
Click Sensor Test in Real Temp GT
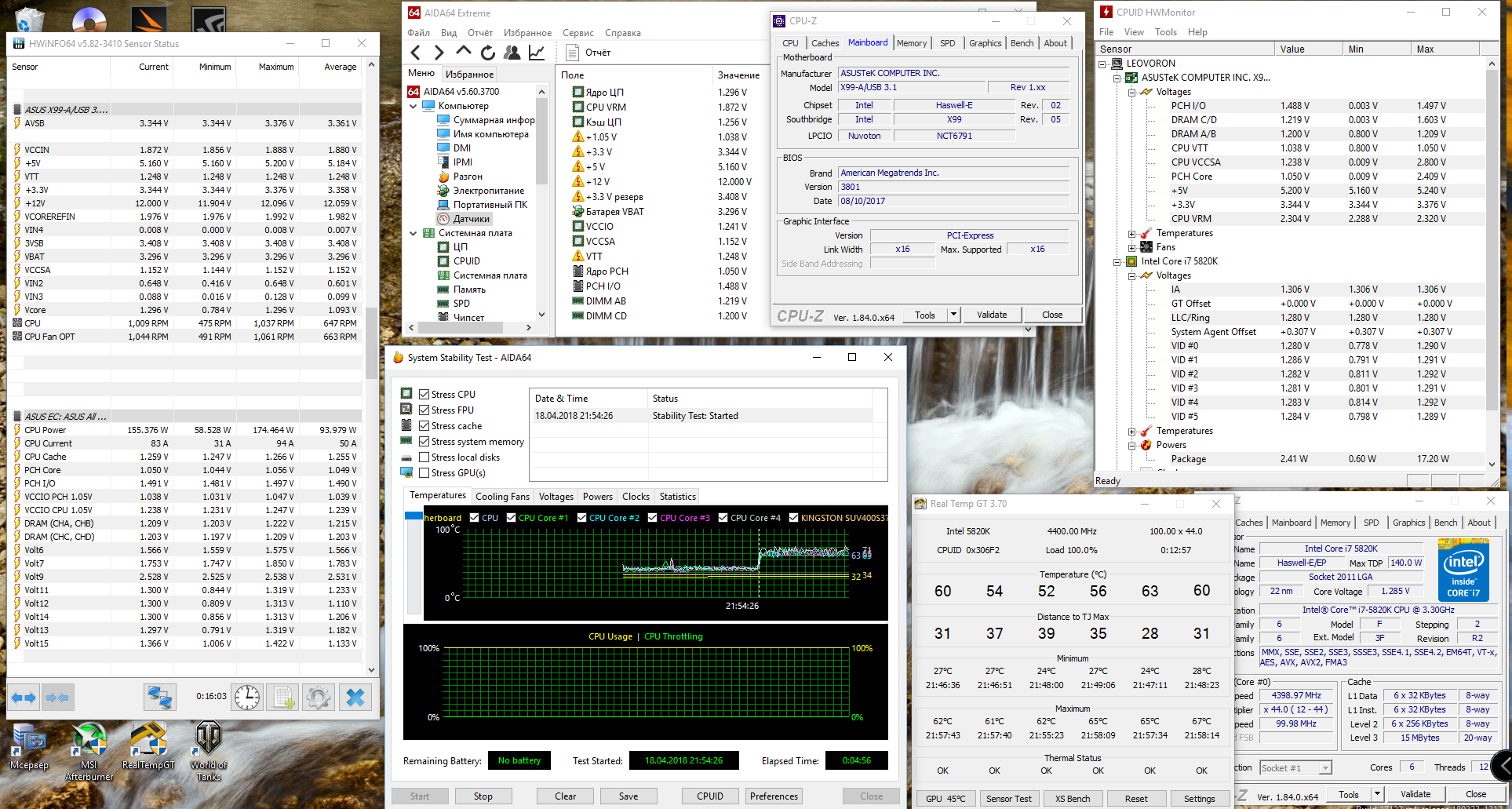pos(1008,799)
